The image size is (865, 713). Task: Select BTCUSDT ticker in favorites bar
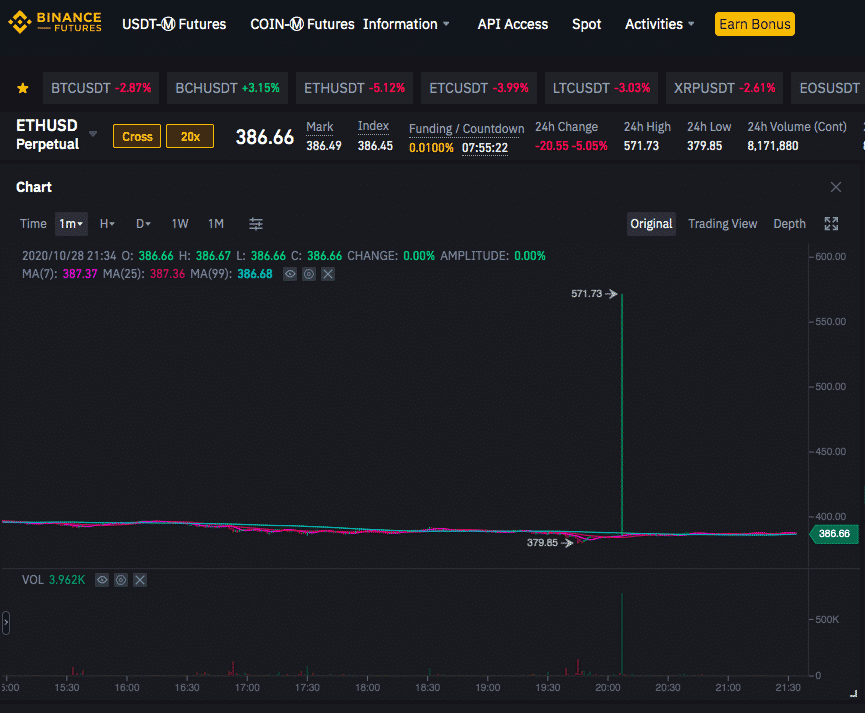coord(101,88)
